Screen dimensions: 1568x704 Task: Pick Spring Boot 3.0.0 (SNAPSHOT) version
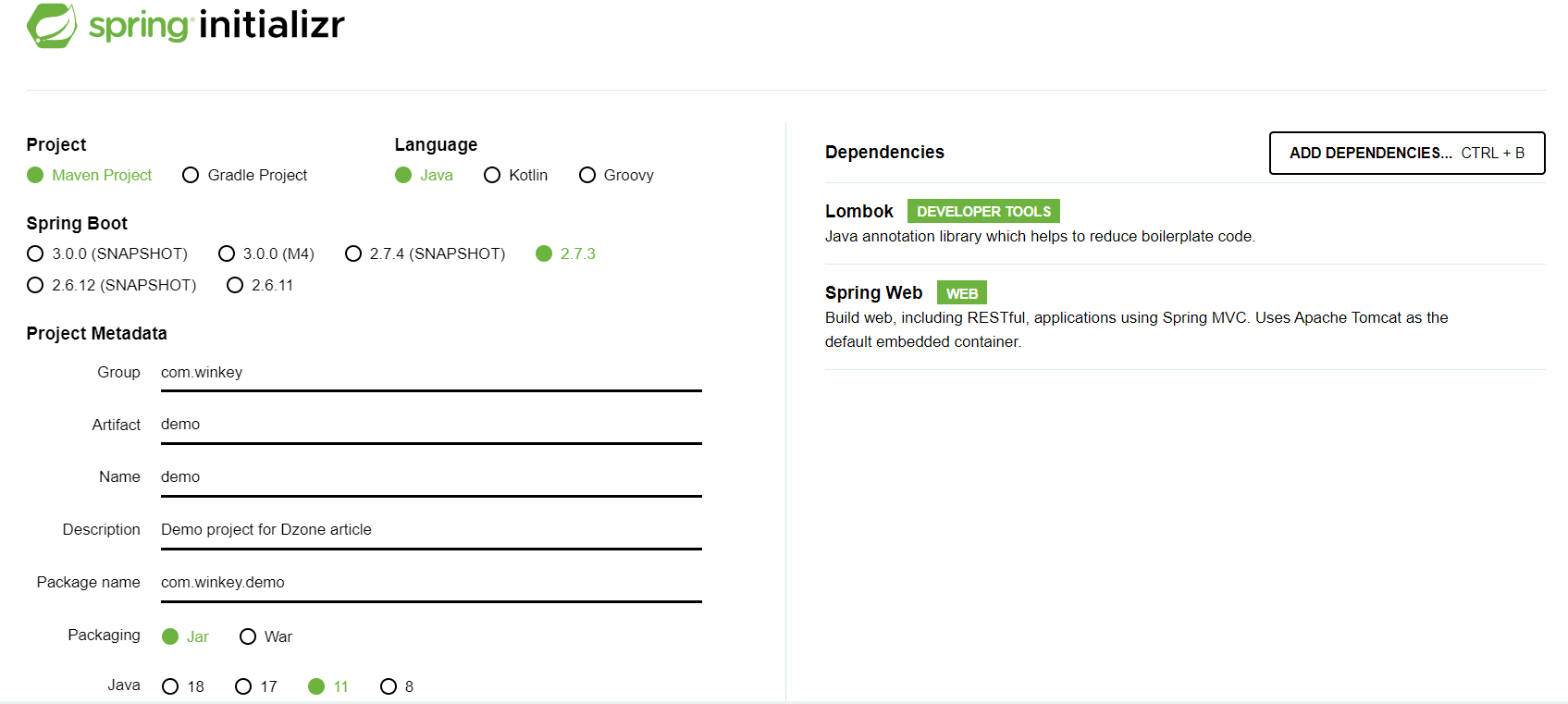point(36,253)
